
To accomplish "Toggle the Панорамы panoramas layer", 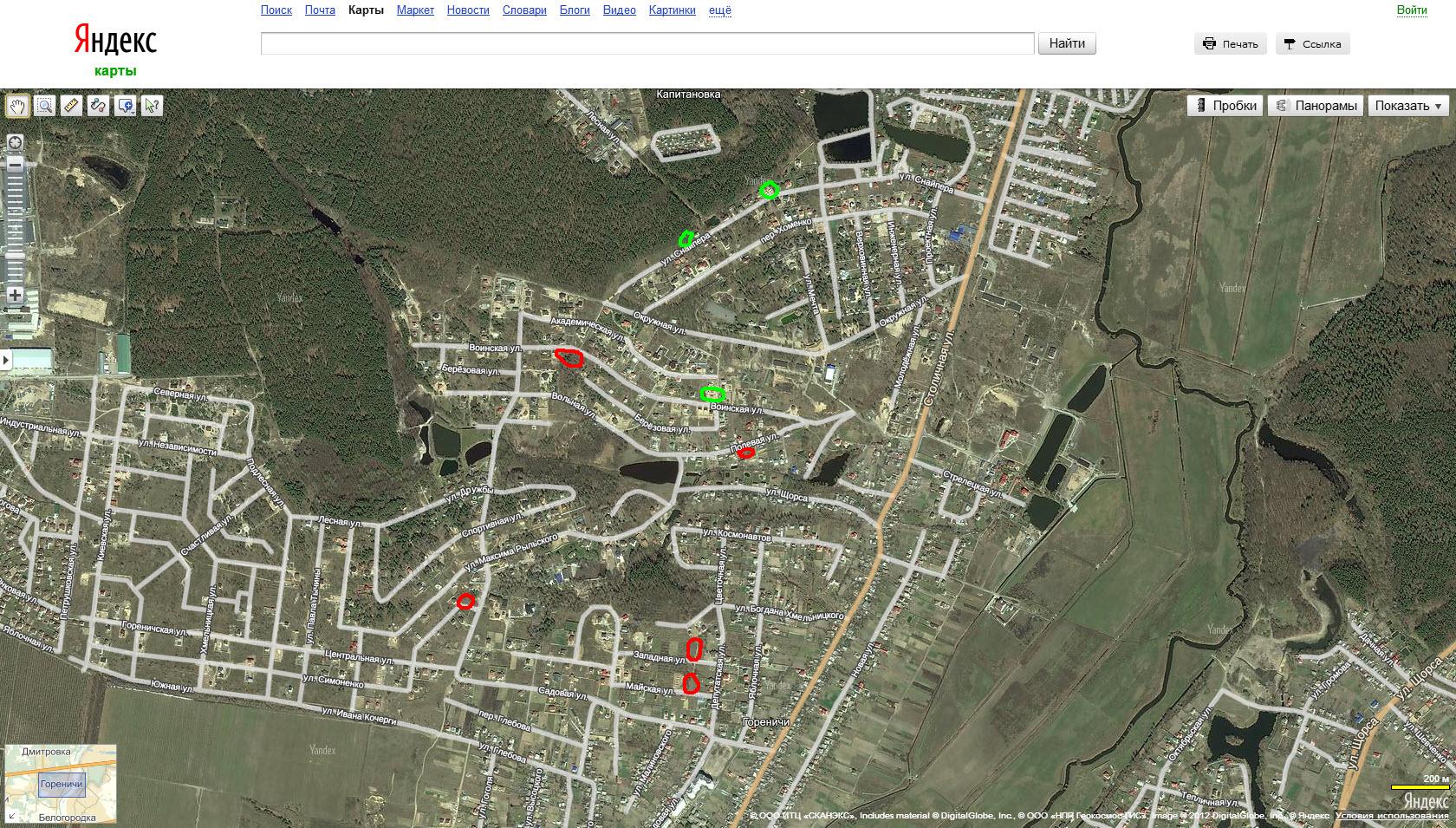I will point(1316,106).
